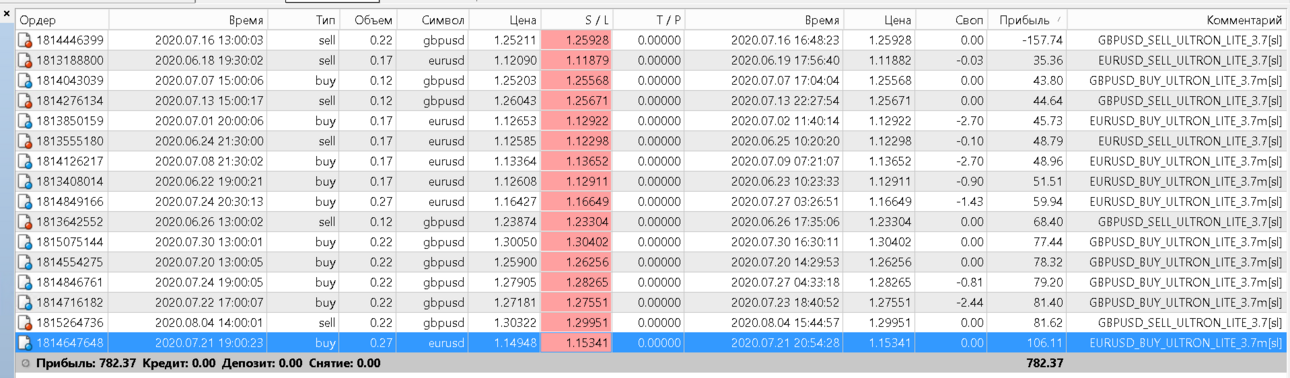Click the order icon for 1815264736
1290x378 pixels.
26,322
